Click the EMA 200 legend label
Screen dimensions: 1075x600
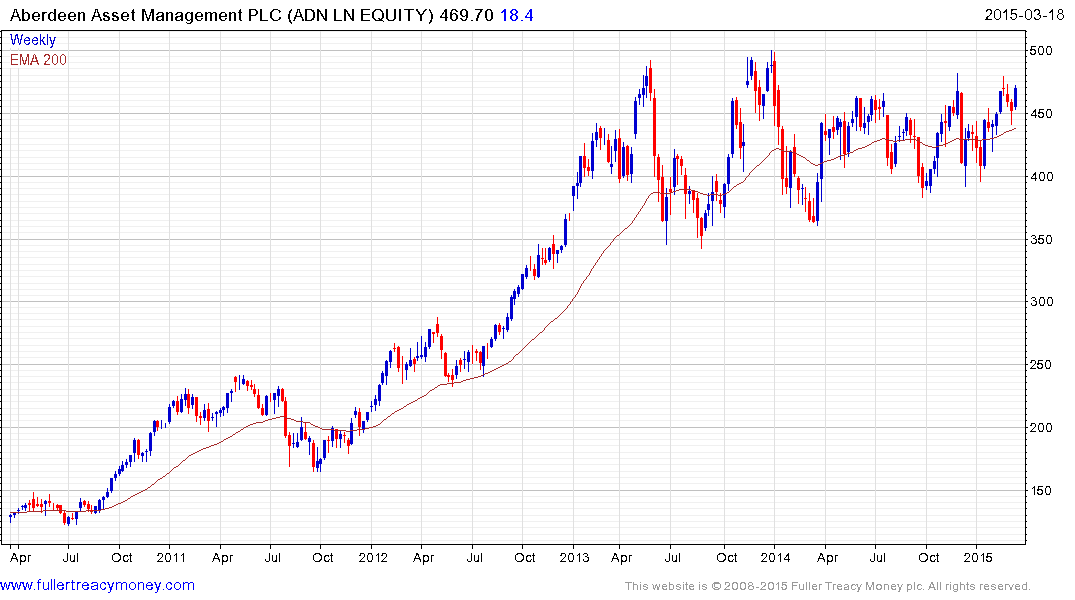(x=39, y=59)
